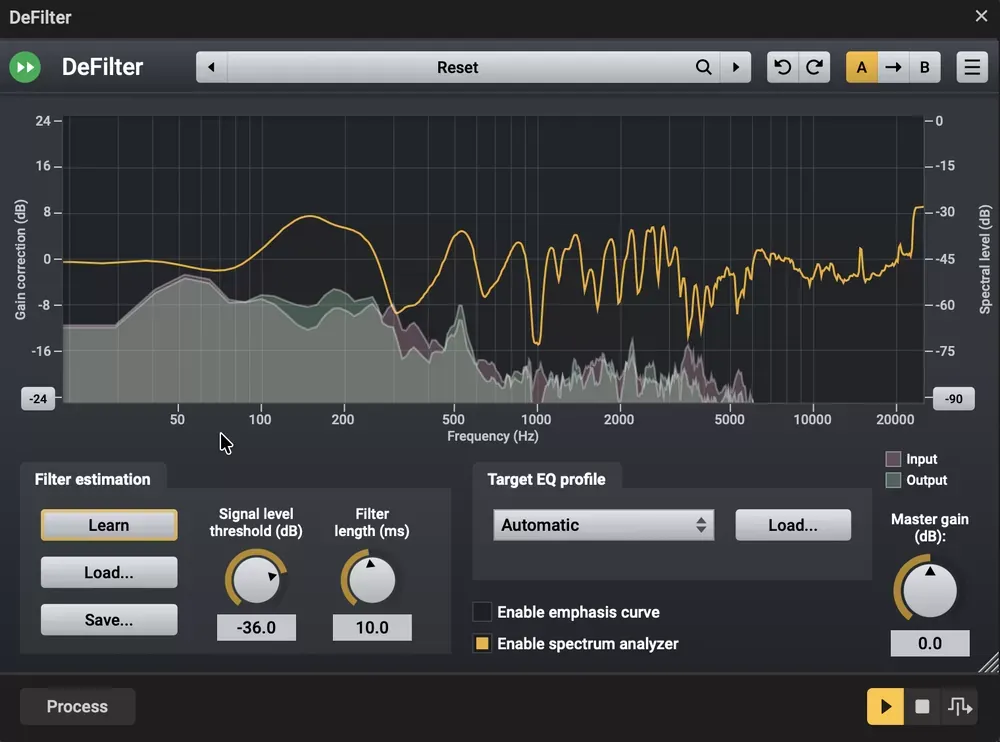The height and width of the screenshot is (742, 1000).
Task: Redo the last change
Action: [814, 67]
